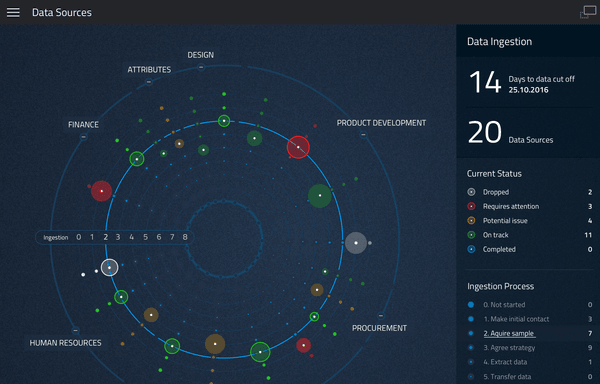The width and height of the screenshot is (600, 384).
Task: Click the On track status icon
Action: pos(471,235)
